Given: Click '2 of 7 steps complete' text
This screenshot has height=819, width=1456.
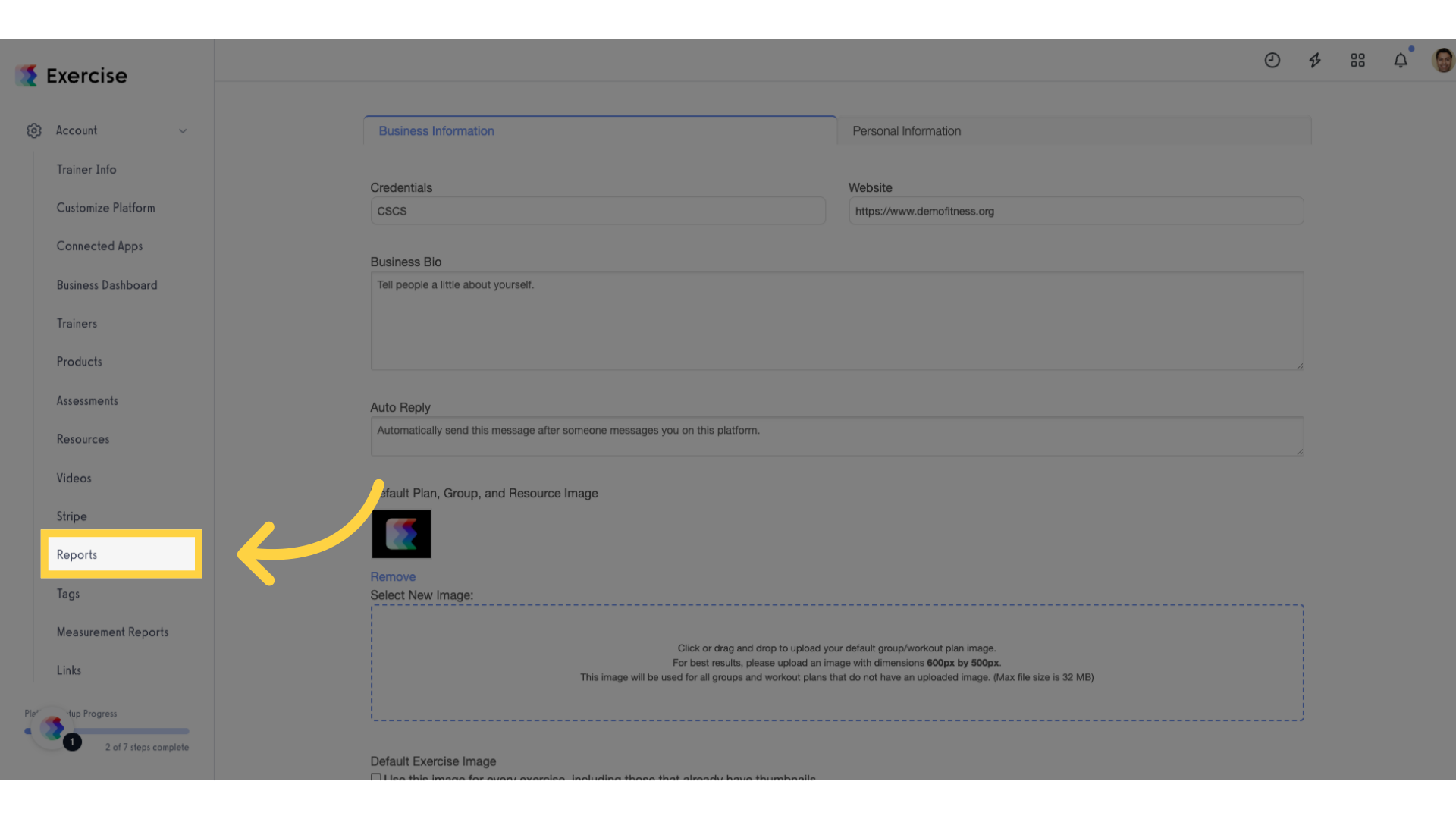Looking at the screenshot, I should (x=147, y=747).
